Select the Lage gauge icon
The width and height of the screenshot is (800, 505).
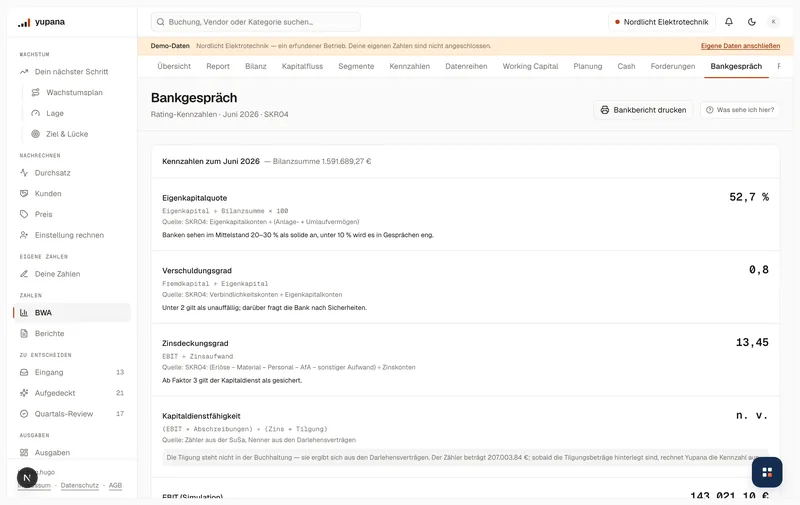coord(35,113)
